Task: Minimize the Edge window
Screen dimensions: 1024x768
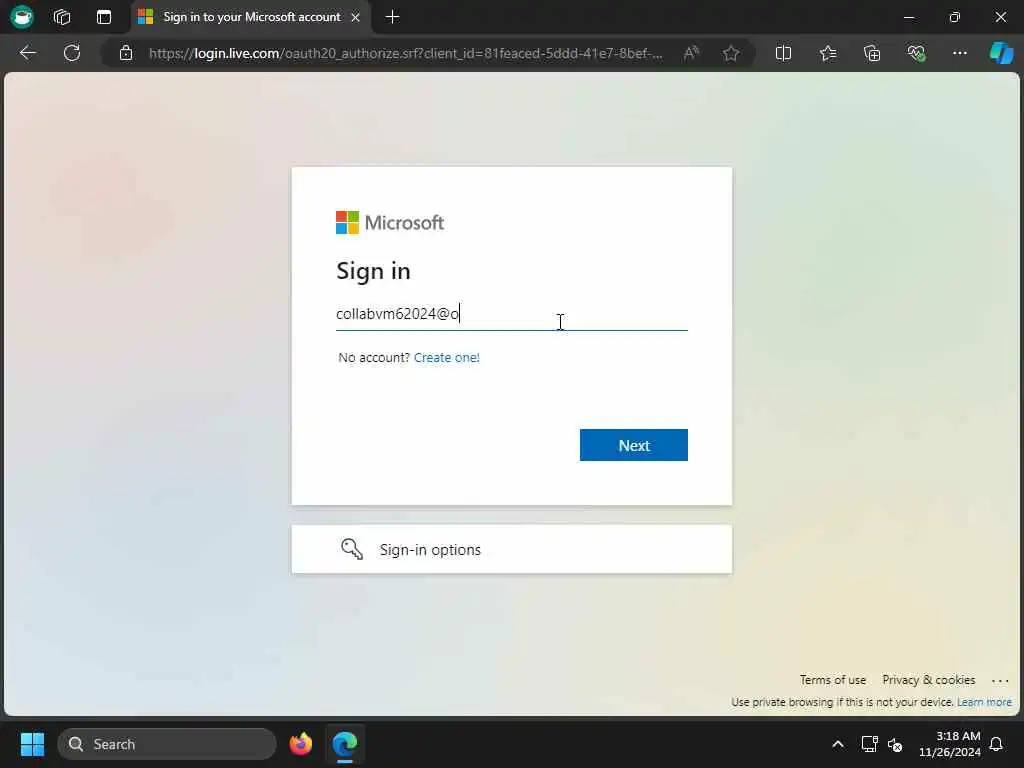Action: point(909,18)
